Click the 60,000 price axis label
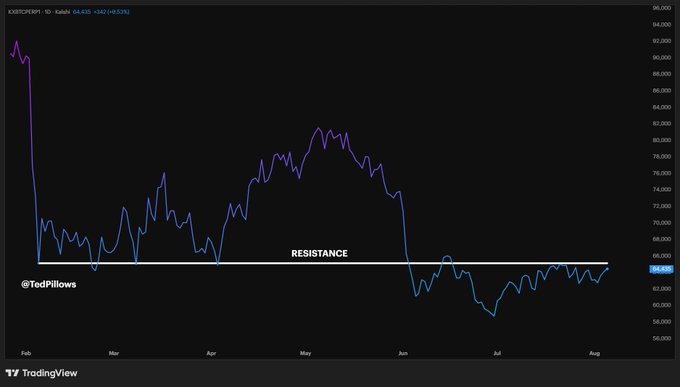680x387 pixels. [662, 305]
